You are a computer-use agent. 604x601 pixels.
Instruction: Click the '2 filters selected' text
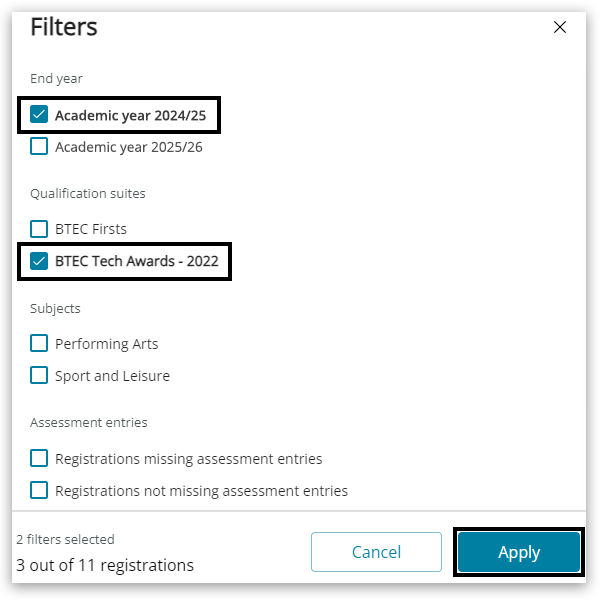coord(65,540)
